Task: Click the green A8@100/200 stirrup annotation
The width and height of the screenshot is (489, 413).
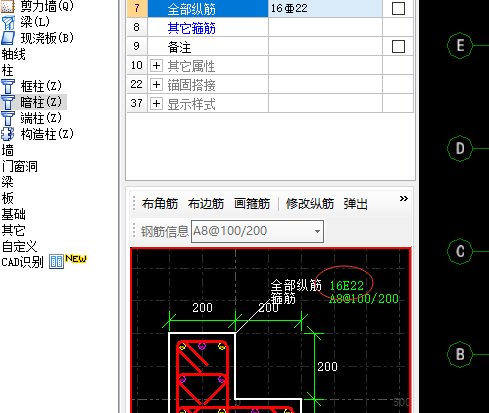Action: click(x=364, y=298)
